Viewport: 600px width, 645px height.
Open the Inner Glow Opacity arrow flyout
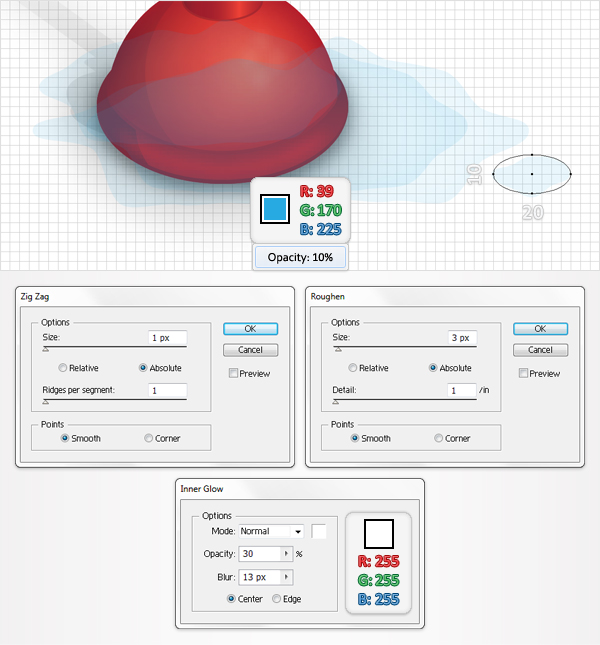(x=287, y=554)
